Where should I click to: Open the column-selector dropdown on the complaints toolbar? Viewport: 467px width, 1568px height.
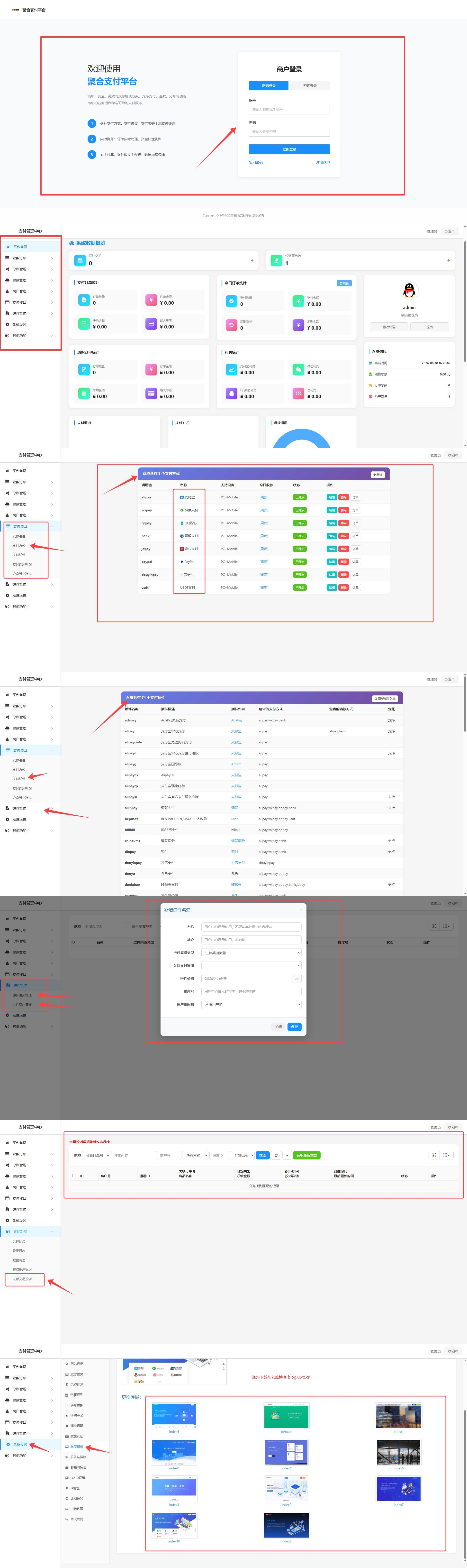pos(446,1155)
